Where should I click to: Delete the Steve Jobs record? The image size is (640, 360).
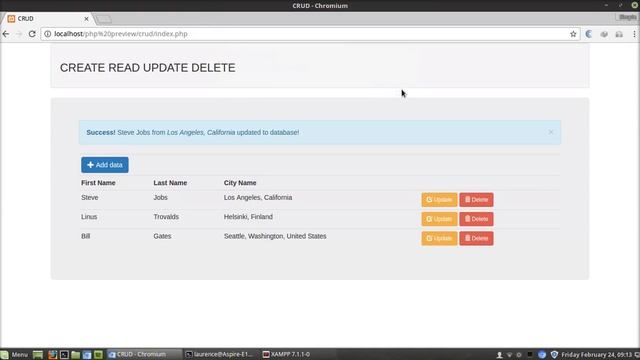click(x=476, y=200)
